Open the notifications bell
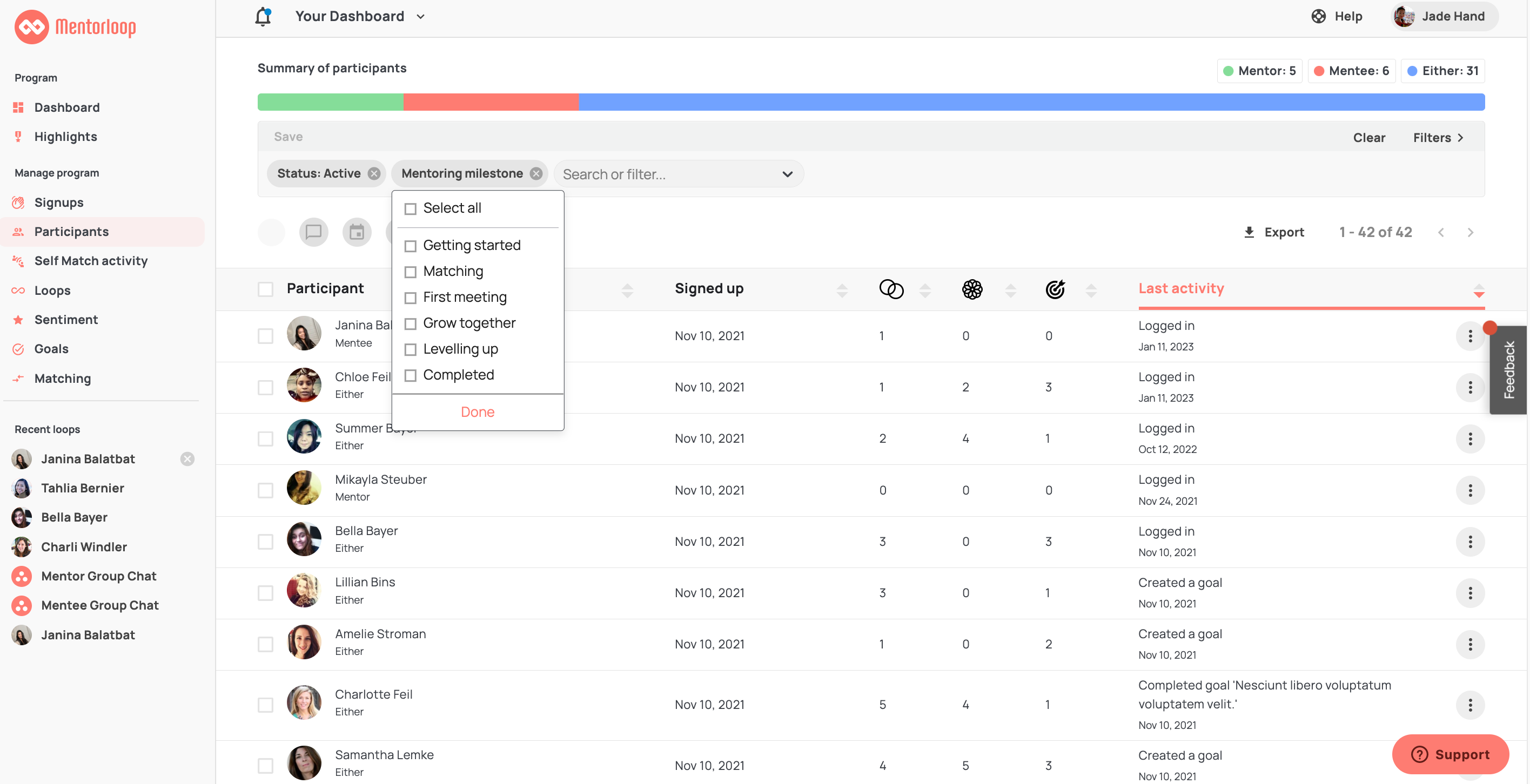This screenshot has height=784, width=1530. tap(263, 16)
